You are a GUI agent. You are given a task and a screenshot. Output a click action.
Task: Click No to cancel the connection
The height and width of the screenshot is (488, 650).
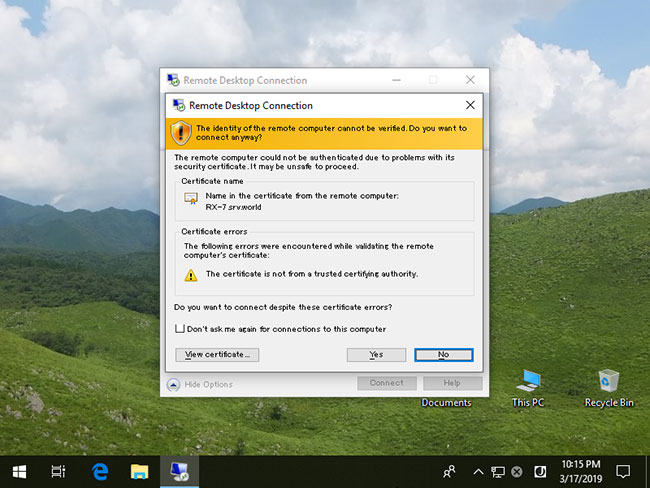click(444, 354)
